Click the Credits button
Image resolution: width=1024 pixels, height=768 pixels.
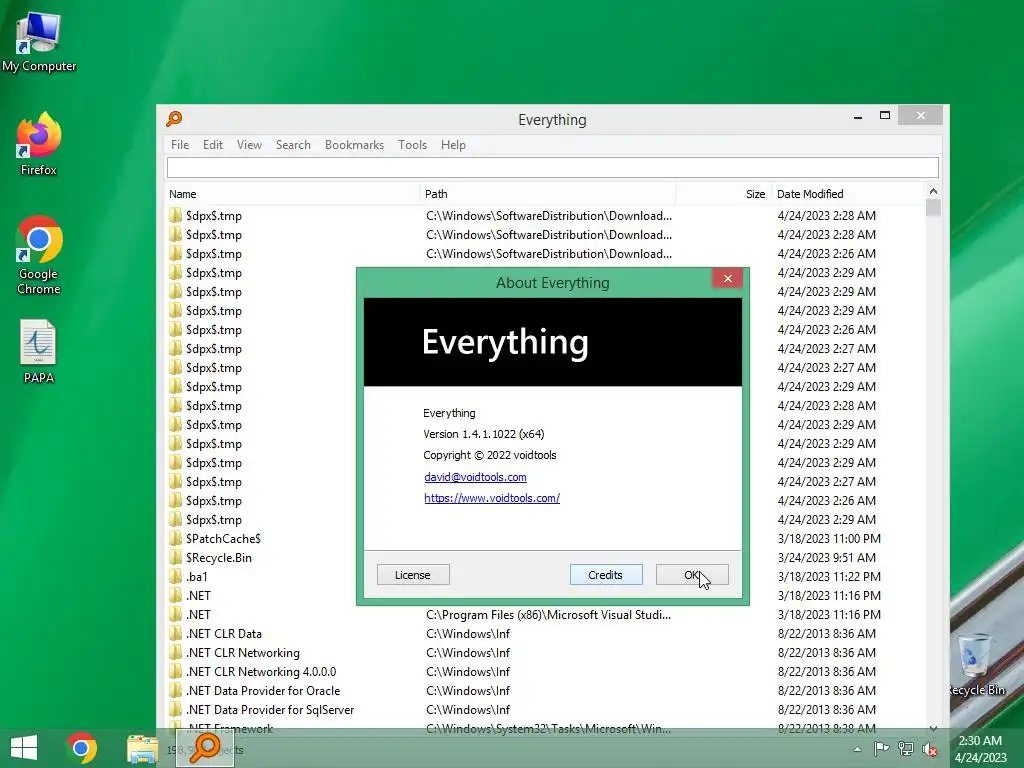point(605,575)
